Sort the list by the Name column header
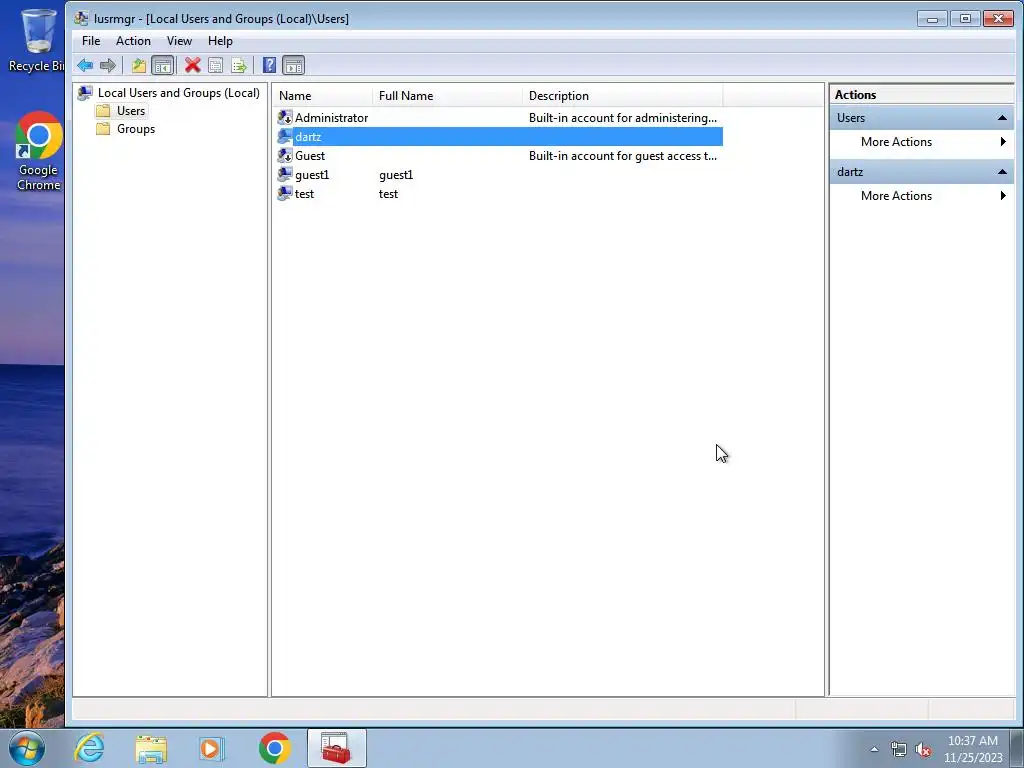The image size is (1024, 768). pos(323,95)
